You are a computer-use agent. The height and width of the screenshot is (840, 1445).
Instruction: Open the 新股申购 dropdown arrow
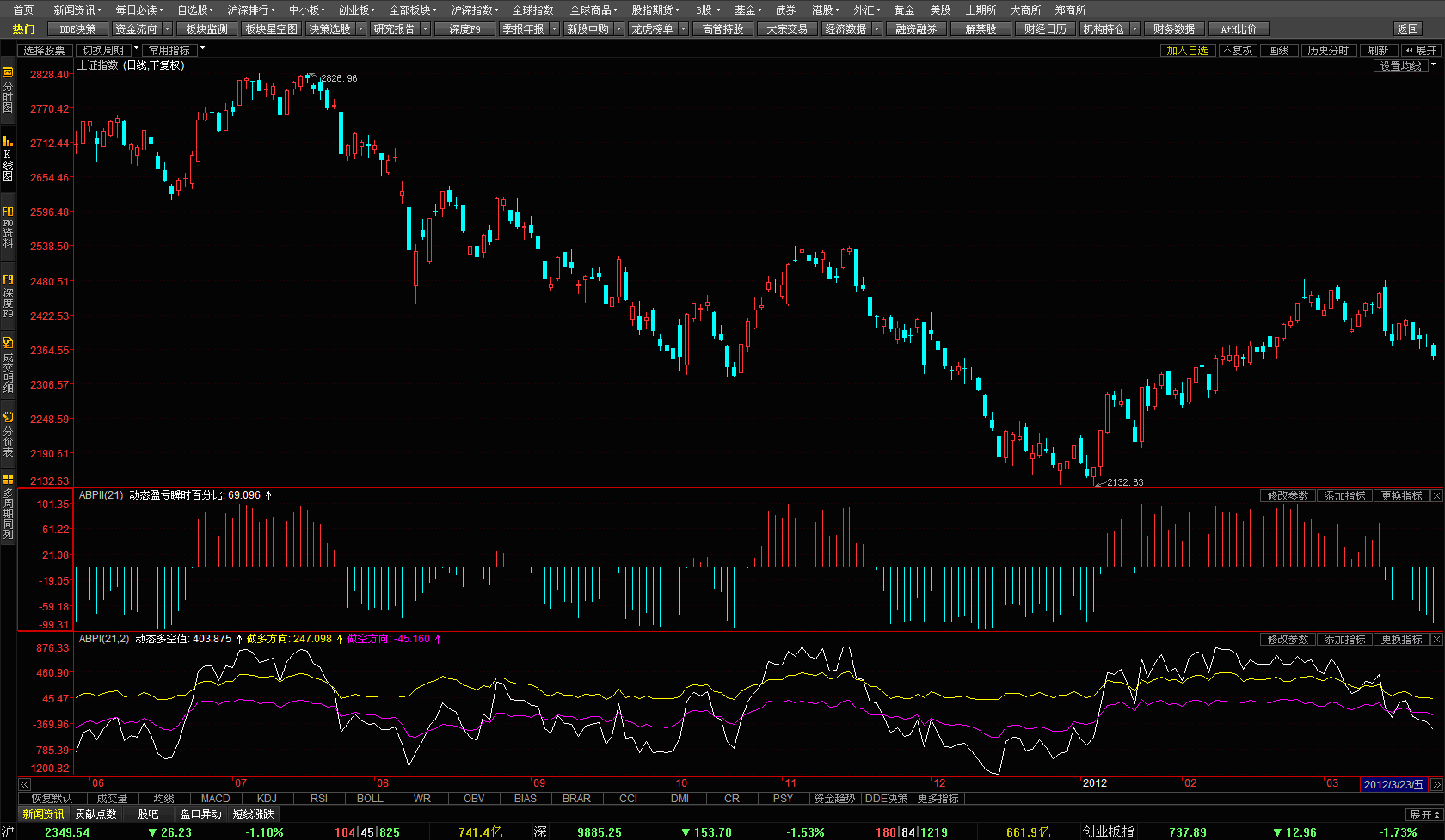point(618,29)
